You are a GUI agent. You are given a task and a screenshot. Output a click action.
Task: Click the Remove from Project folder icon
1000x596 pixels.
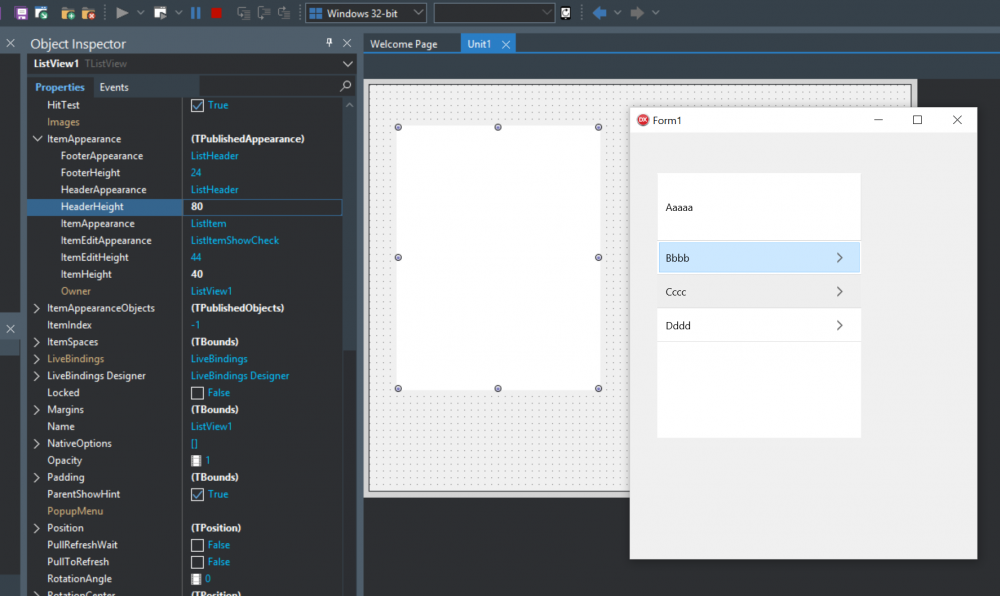coord(89,13)
